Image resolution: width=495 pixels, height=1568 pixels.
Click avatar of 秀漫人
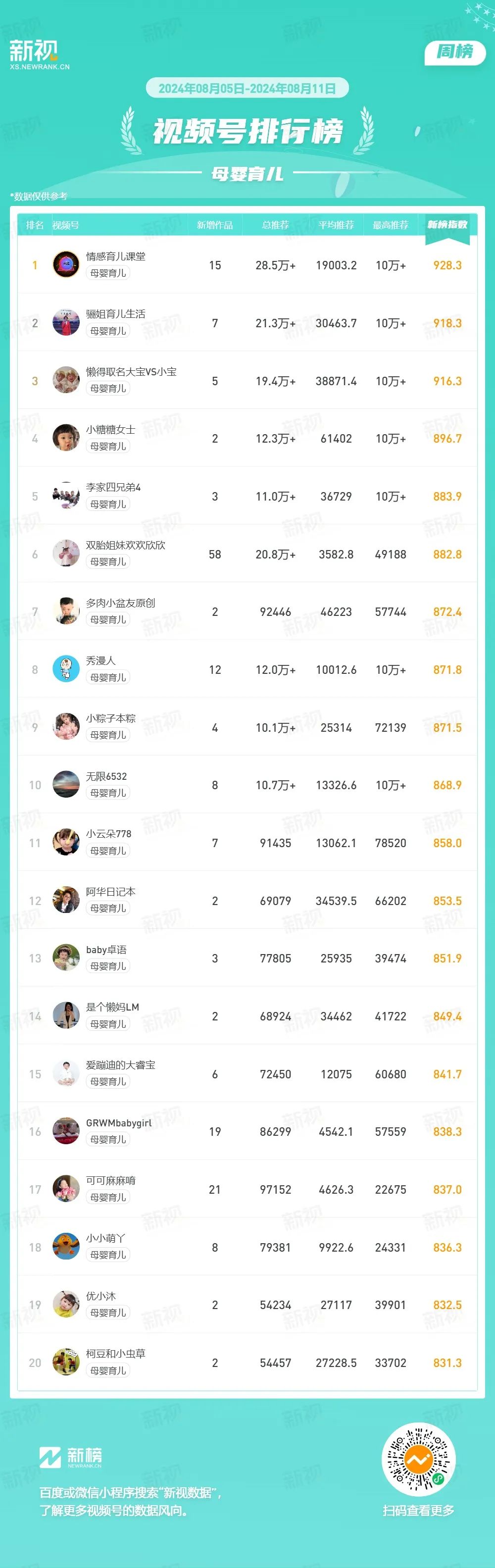66,669
